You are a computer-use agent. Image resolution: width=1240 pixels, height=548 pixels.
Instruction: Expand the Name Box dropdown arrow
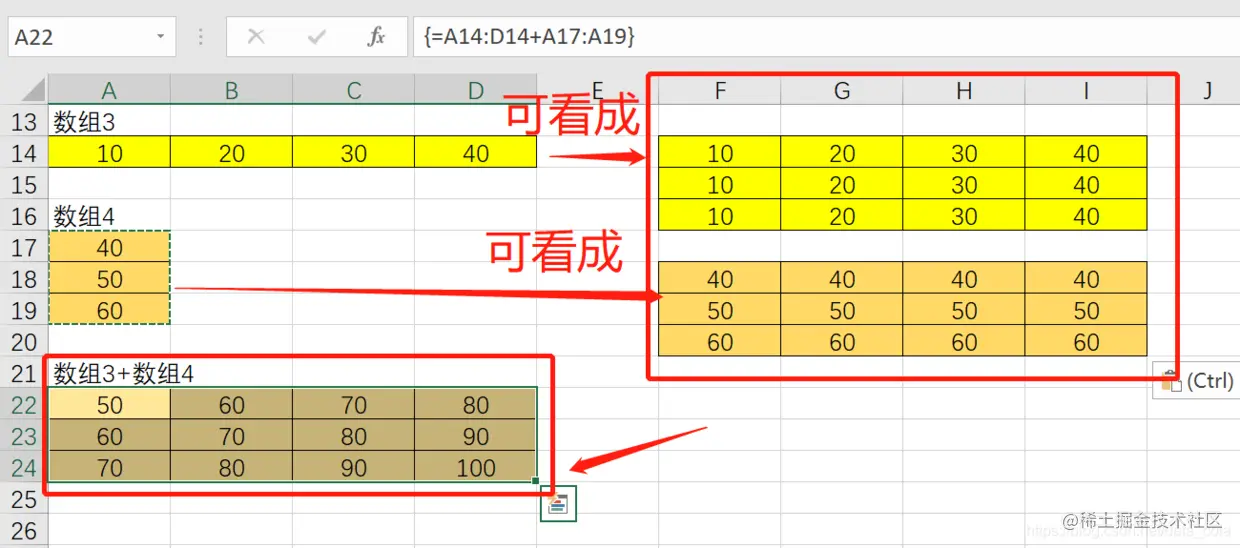point(160,37)
